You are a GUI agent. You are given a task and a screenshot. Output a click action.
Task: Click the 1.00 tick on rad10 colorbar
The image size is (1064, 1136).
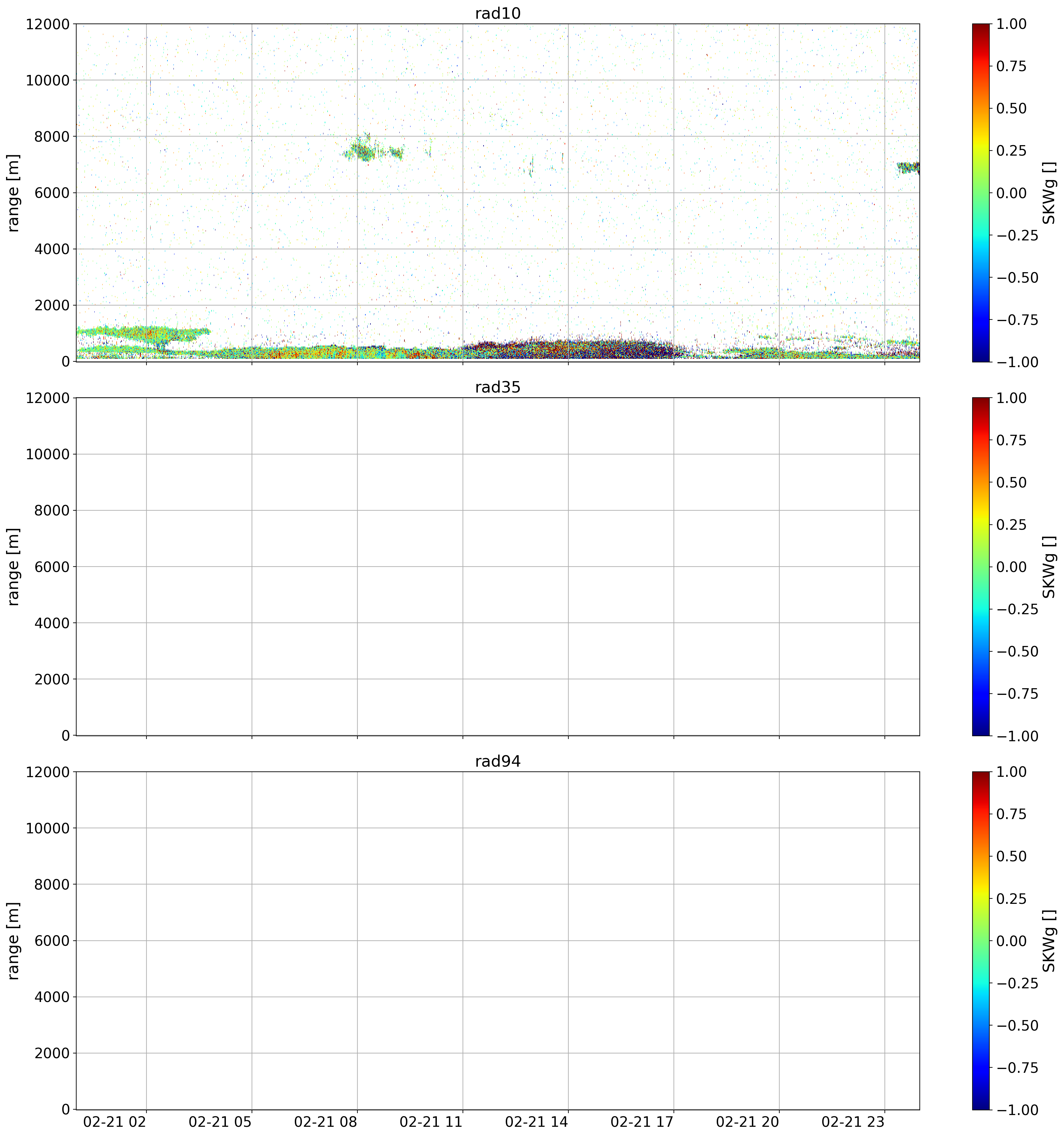point(1011,24)
